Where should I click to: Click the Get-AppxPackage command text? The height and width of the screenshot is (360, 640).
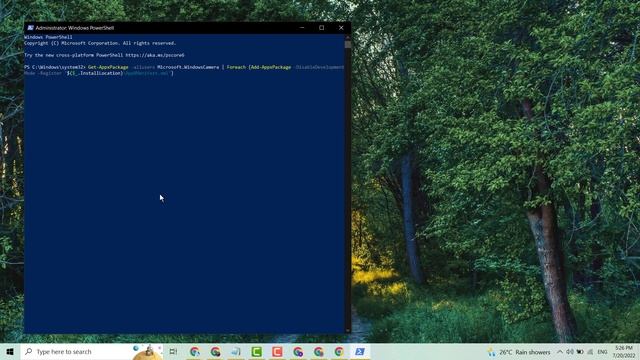108,67
